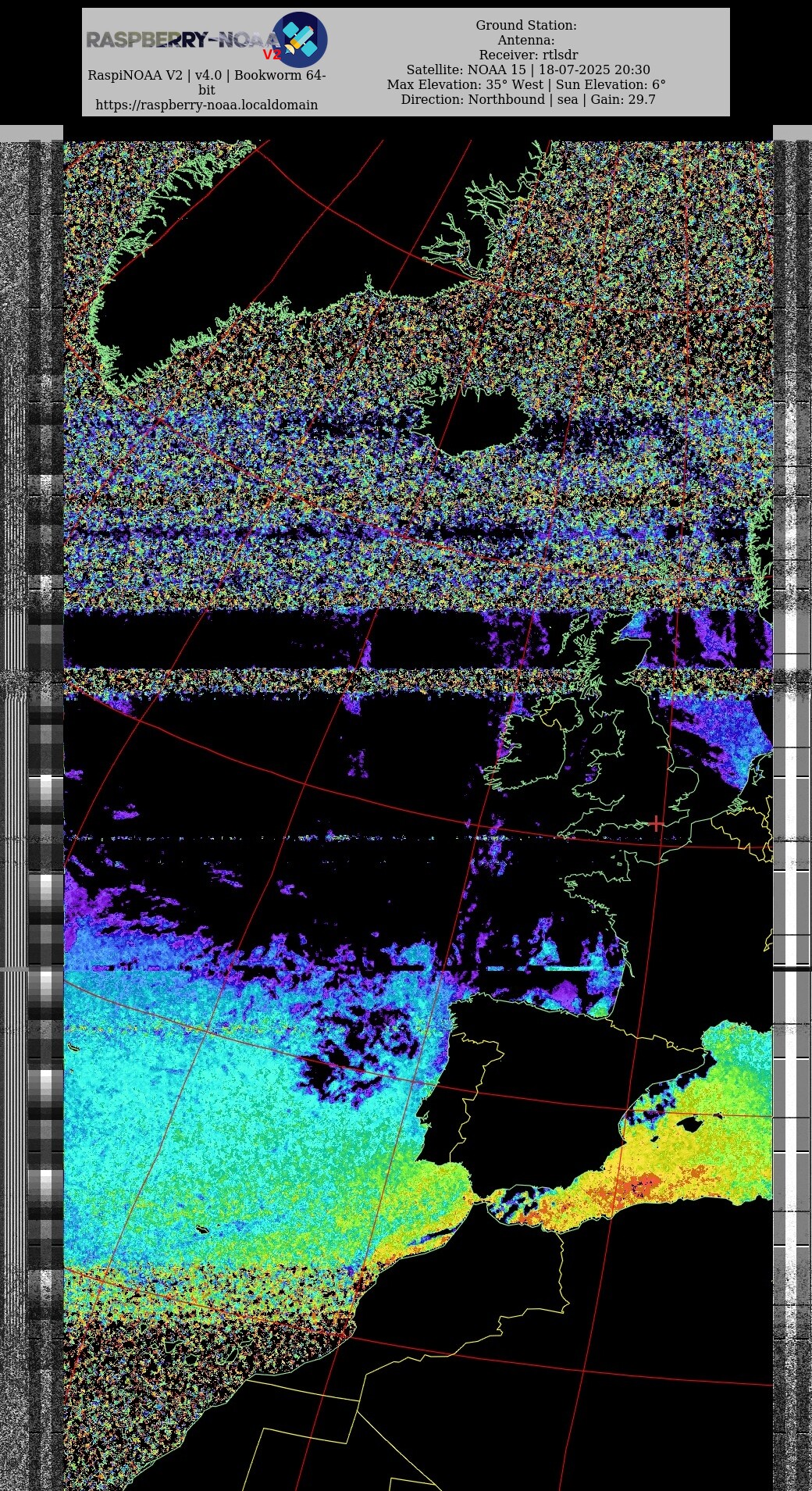Viewport: 812px width, 1491px height.
Task: Click the 'Receiver: rtlsdr' text
Action: [529, 55]
